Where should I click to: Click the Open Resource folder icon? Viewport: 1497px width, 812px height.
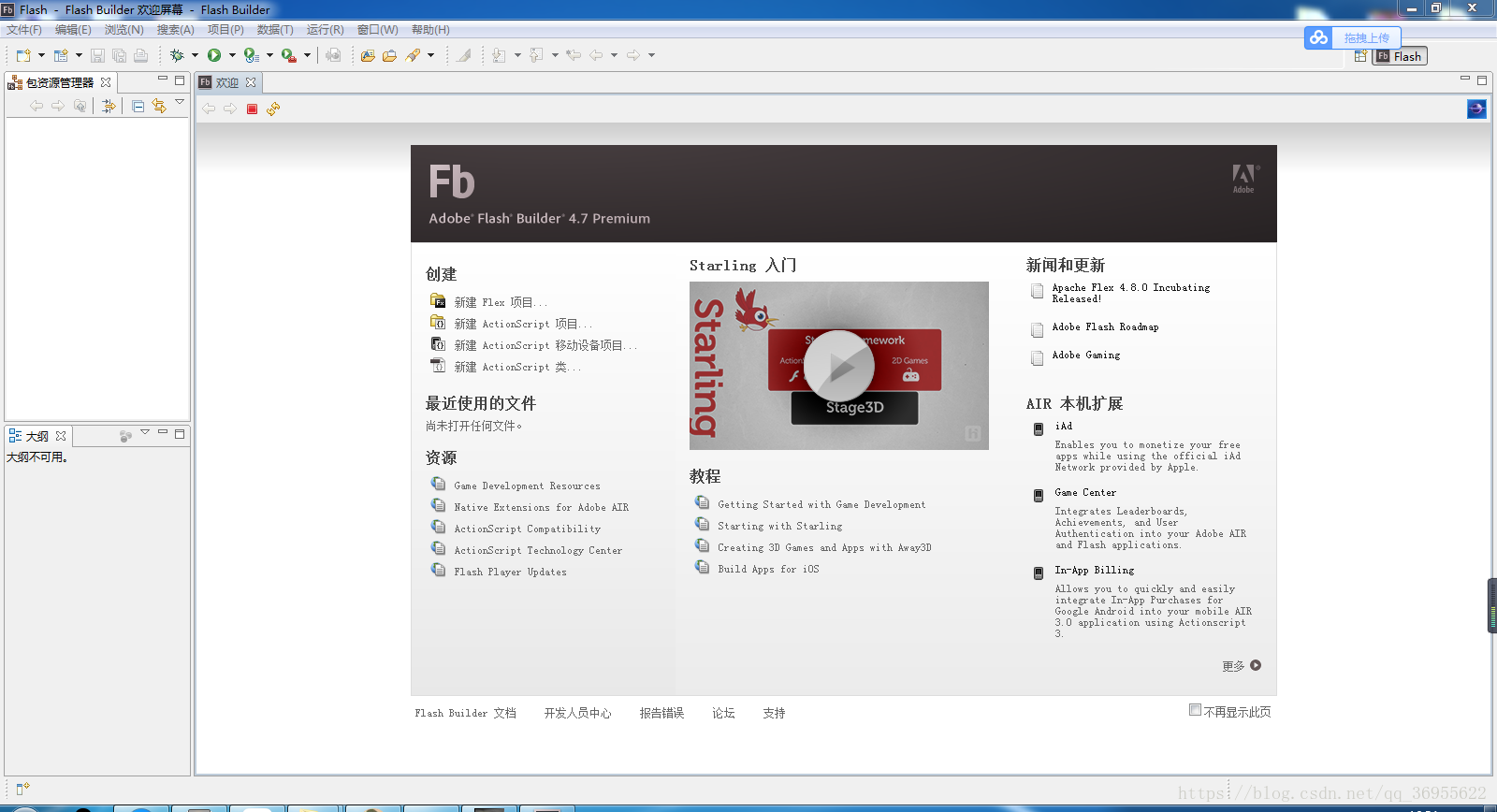pyautogui.click(x=389, y=55)
